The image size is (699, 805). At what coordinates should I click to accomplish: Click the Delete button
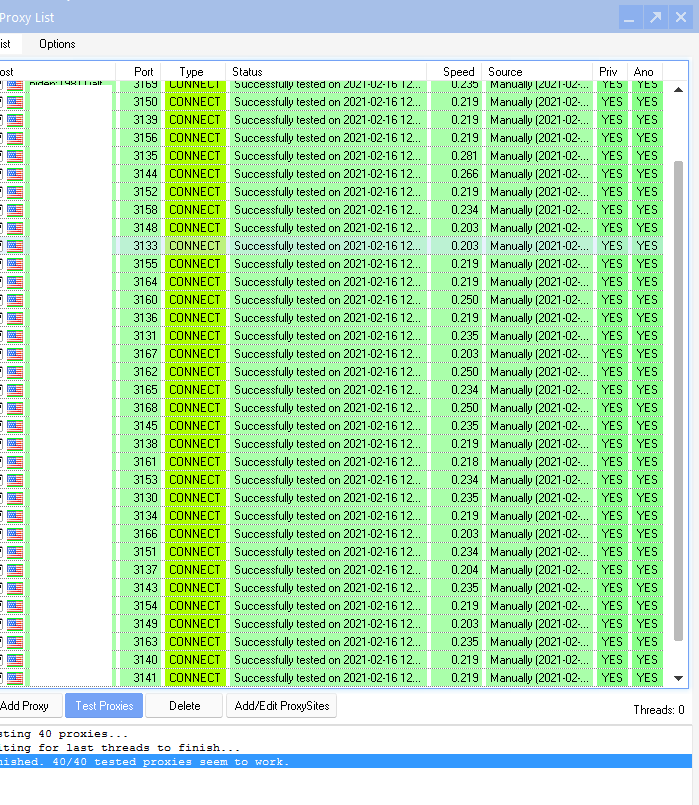click(184, 706)
